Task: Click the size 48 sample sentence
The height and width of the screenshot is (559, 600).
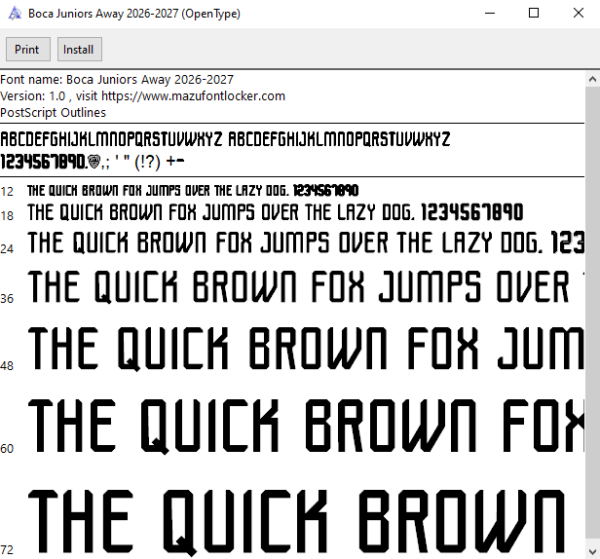Action: click(306, 349)
